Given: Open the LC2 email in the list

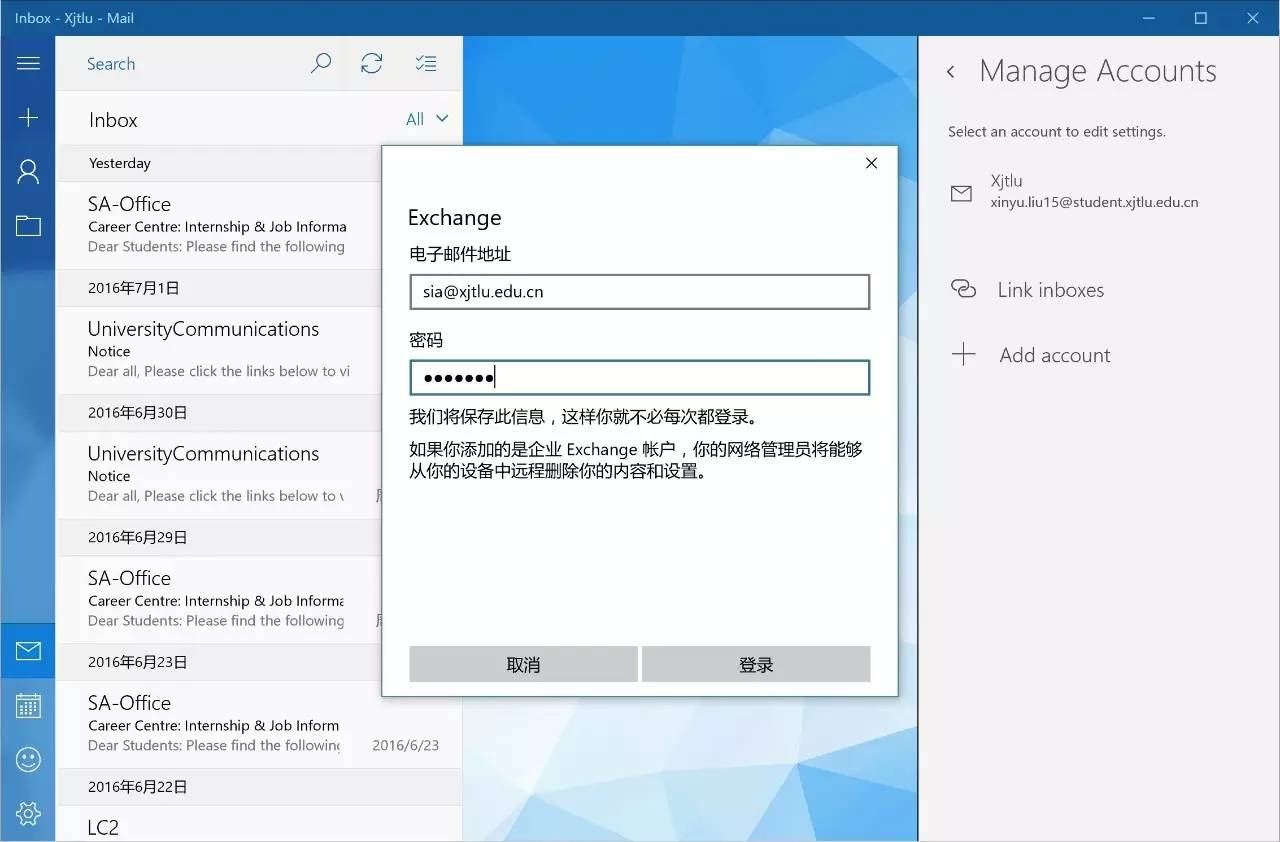Looking at the screenshot, I should [x=259, y=824].
